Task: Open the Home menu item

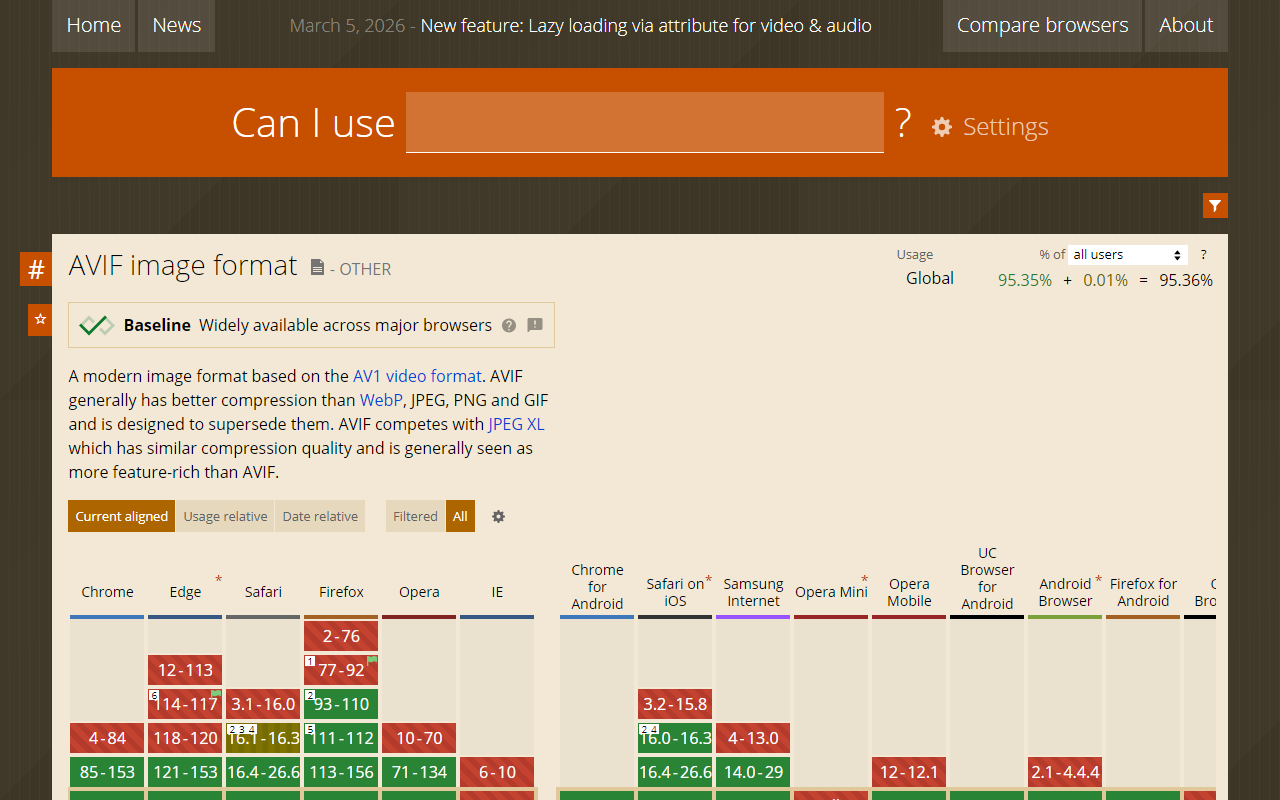Action: click(x=94, y=25)
